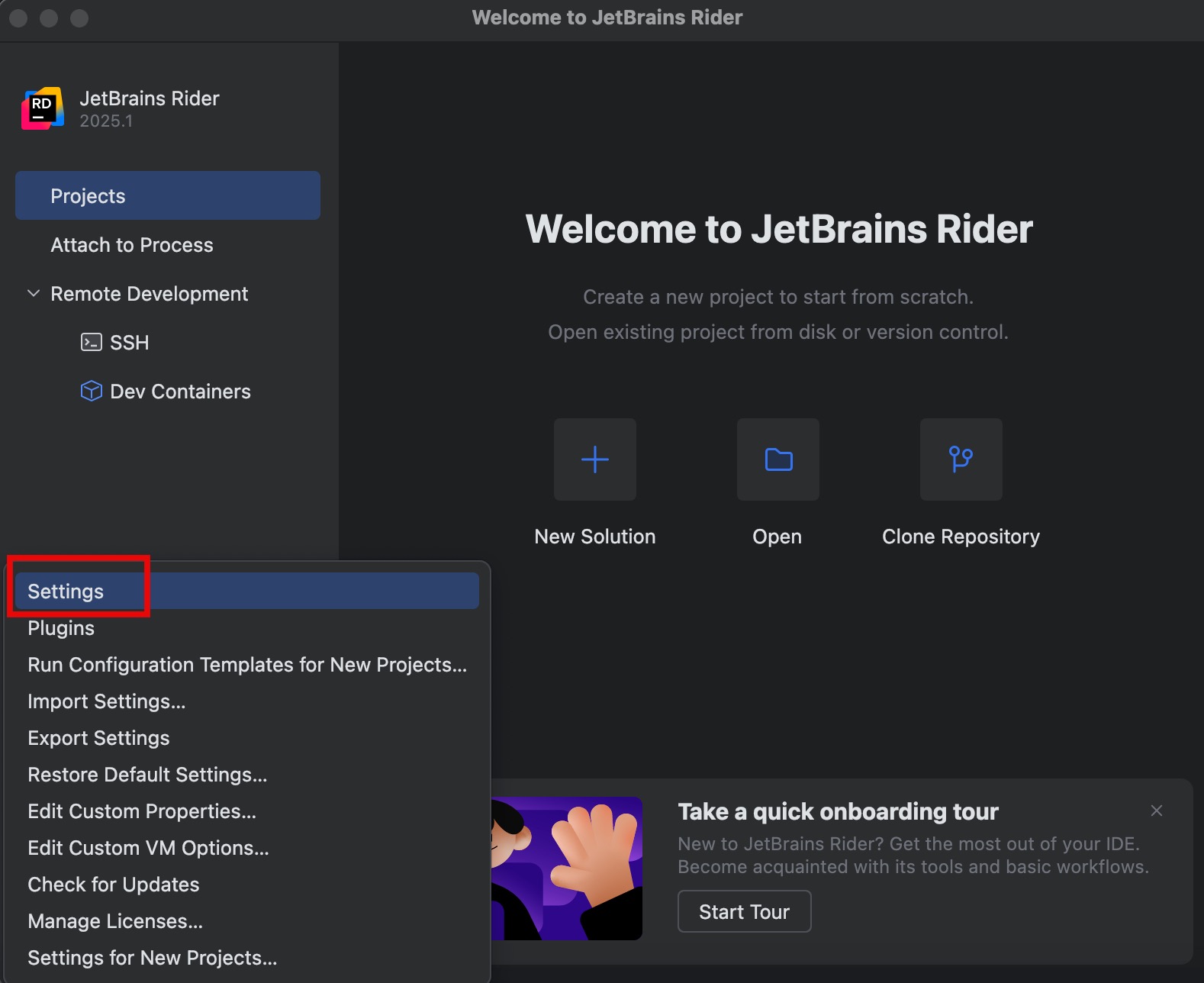Viewport: 1204px width, 983px height.
Task: Click the JetBrains Rider logo icon
Action: click(x=43, y=108)
